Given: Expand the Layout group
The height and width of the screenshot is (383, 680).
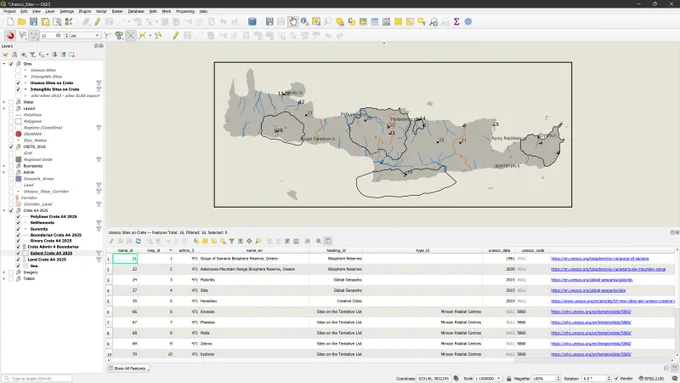Looking at the screenshot, I should [4, 108].
